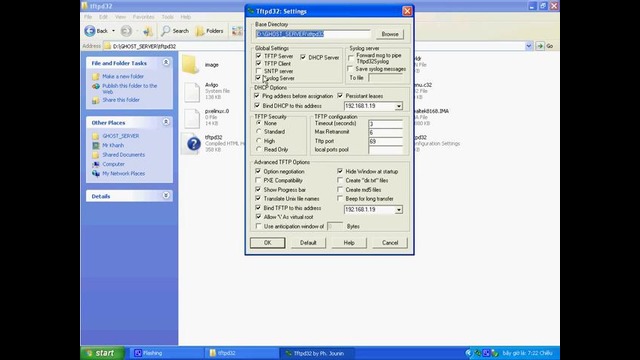Enable Create md5 files checkbox
Screen dimensions: 640x360
340,189
